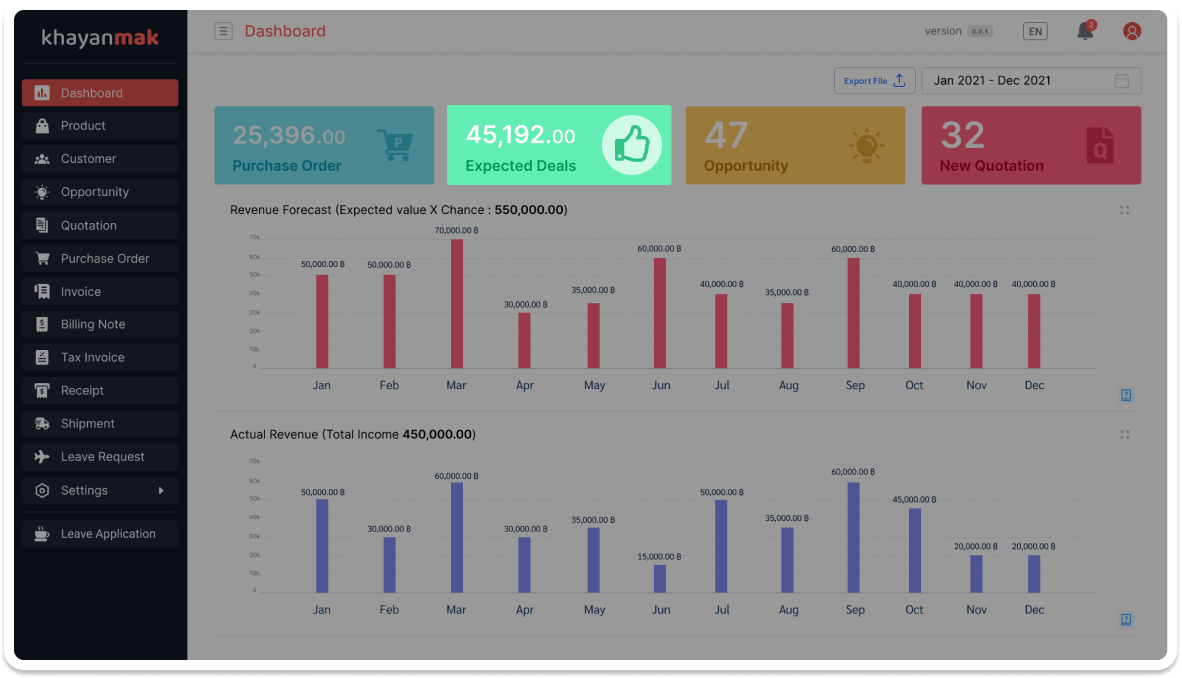Click the thumbs-up icon on Expected Deals

point(631,146)
